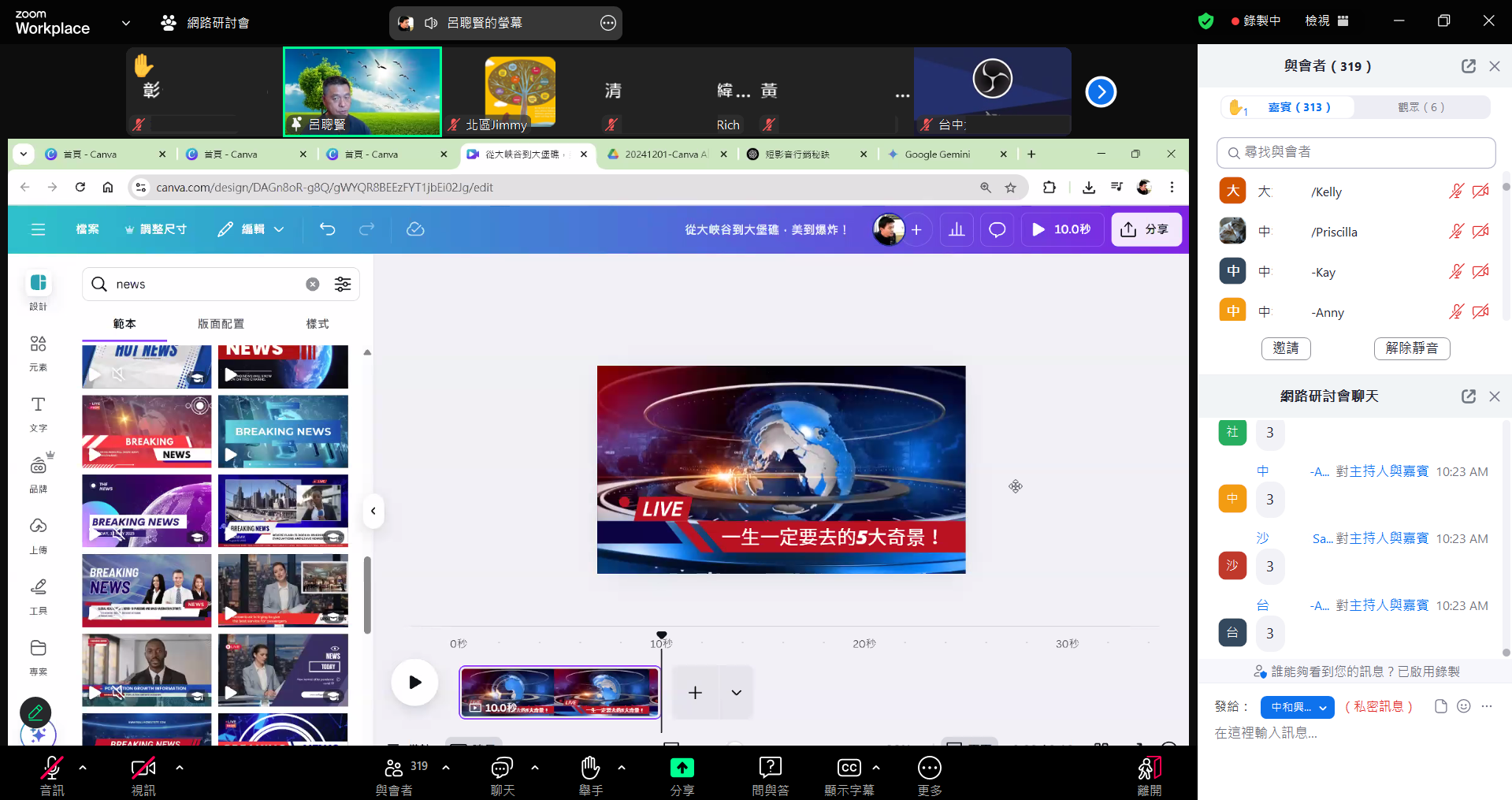Open the Canva analytics chart icon

957,229
